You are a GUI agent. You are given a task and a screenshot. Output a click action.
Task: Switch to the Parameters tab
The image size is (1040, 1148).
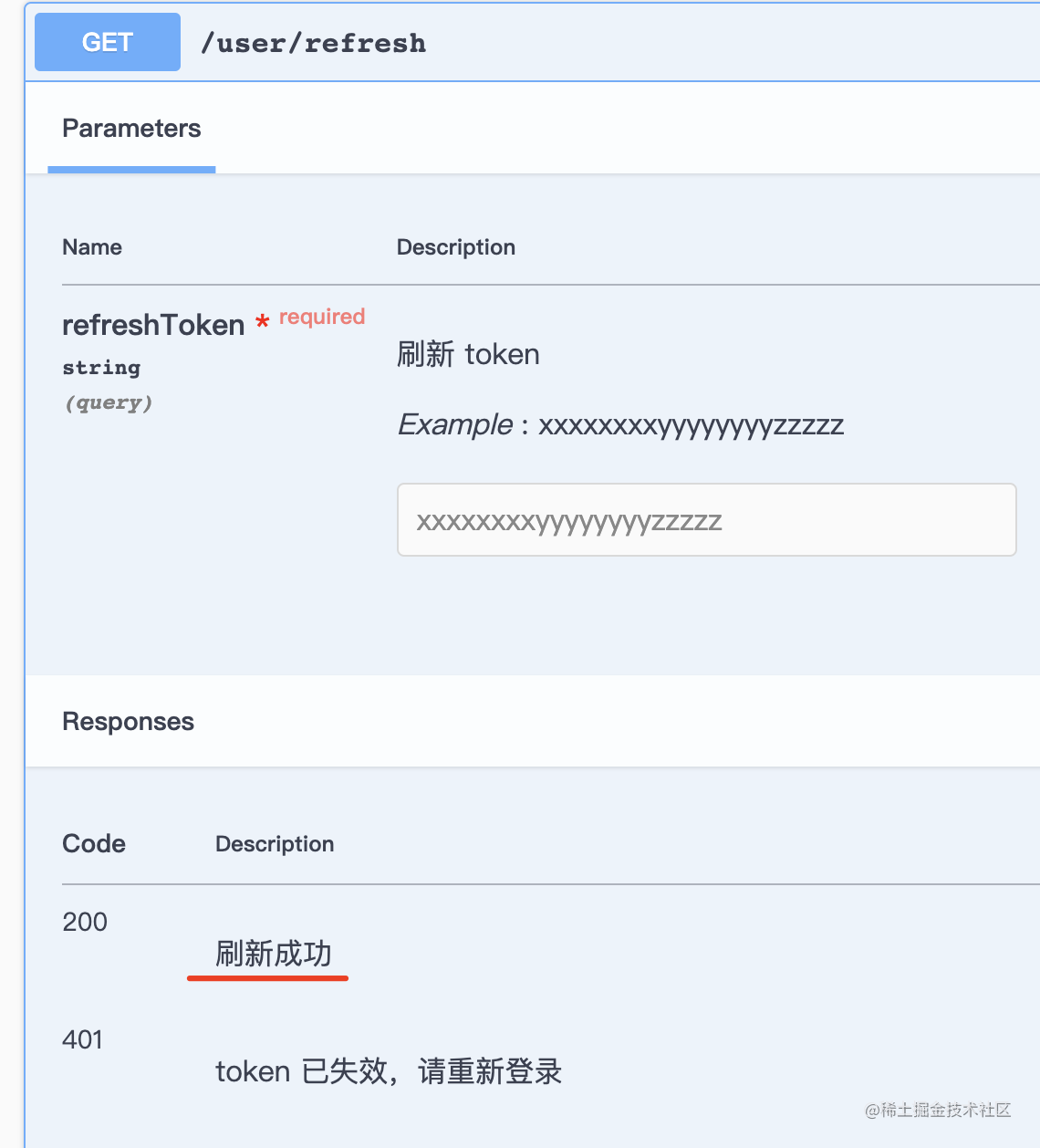tap(131, 129)
